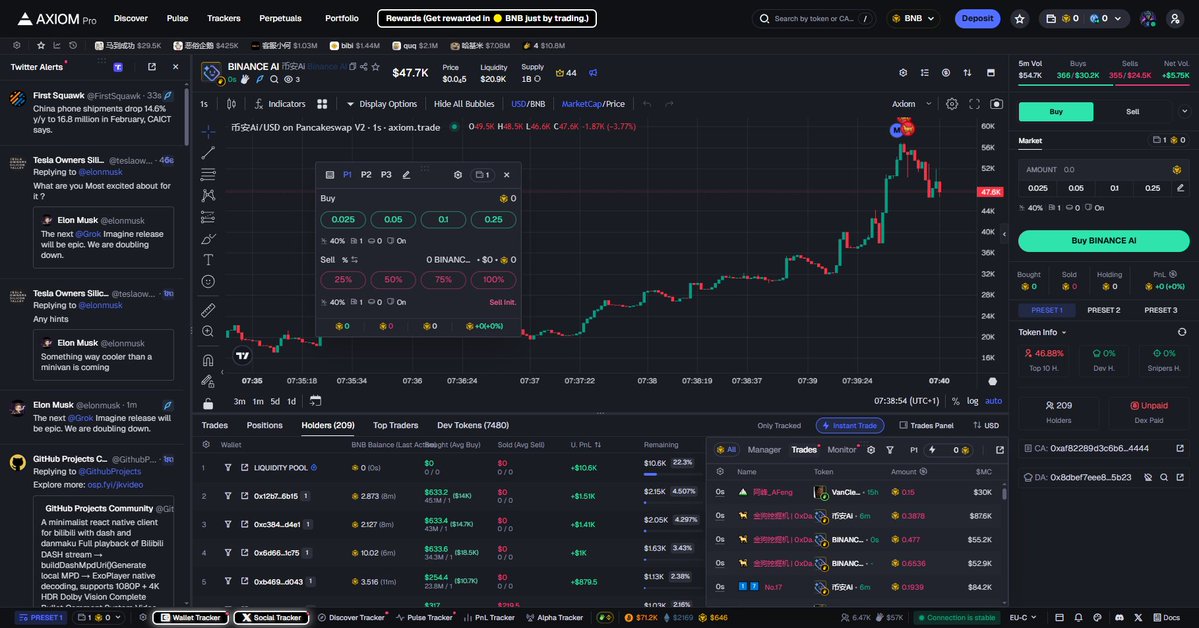Toggle Only Tracked trades filter
Image resolution: width=1199 pixels, height=628 pixels.
pos(778,426)
